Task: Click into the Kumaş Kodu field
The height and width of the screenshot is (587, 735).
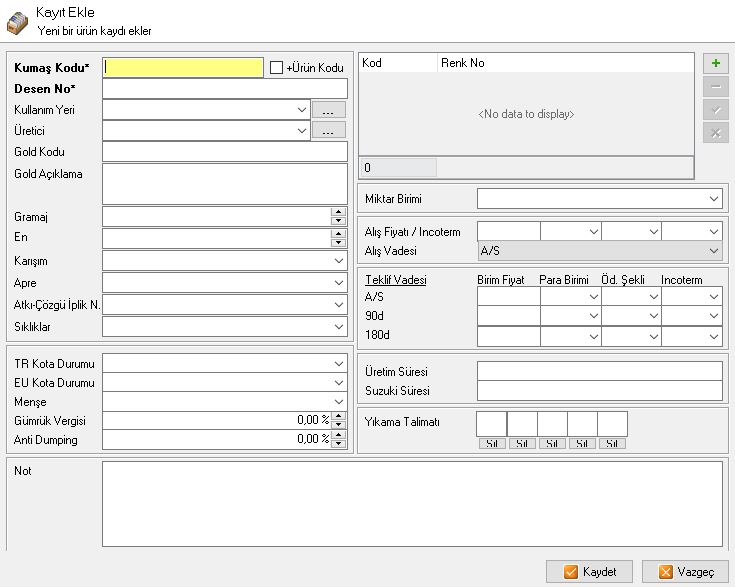Action: tap(183, 67)
